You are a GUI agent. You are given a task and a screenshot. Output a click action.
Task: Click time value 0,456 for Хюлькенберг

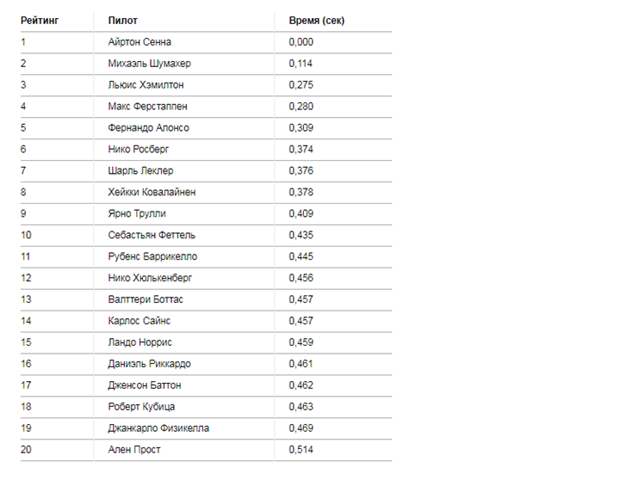(301, 278)
